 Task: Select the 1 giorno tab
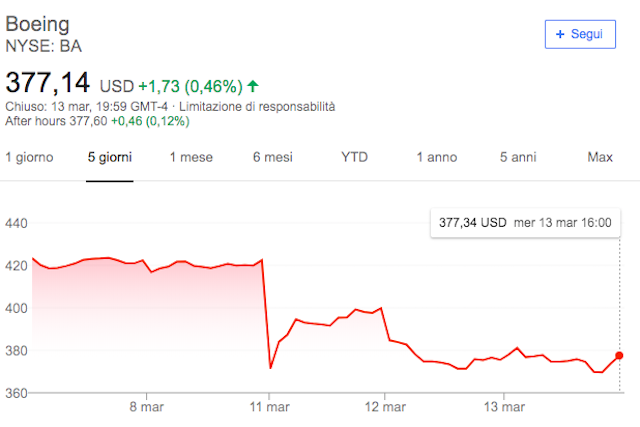click(29, 157)
